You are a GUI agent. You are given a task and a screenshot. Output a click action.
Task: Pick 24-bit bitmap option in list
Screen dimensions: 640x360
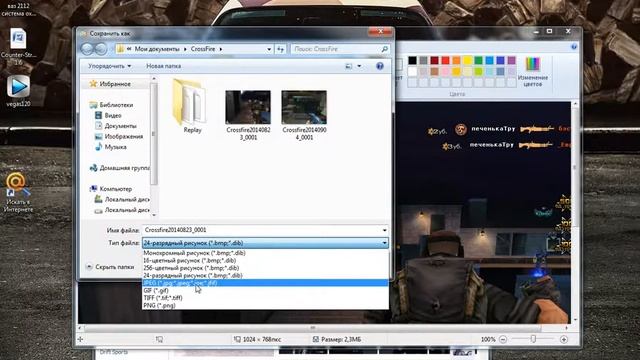tap(265, 276)
